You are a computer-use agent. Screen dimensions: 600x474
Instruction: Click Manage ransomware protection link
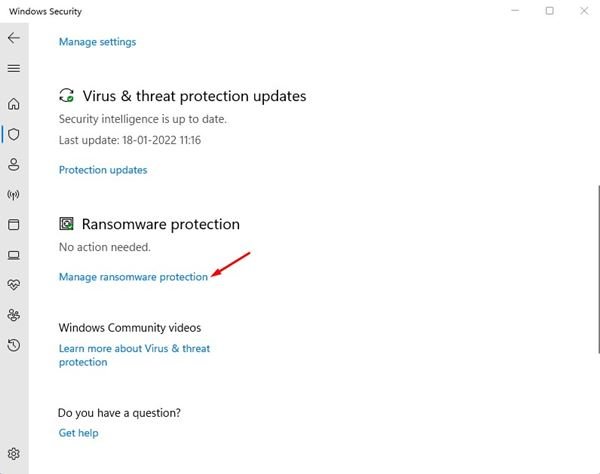(x=133, y=277)
